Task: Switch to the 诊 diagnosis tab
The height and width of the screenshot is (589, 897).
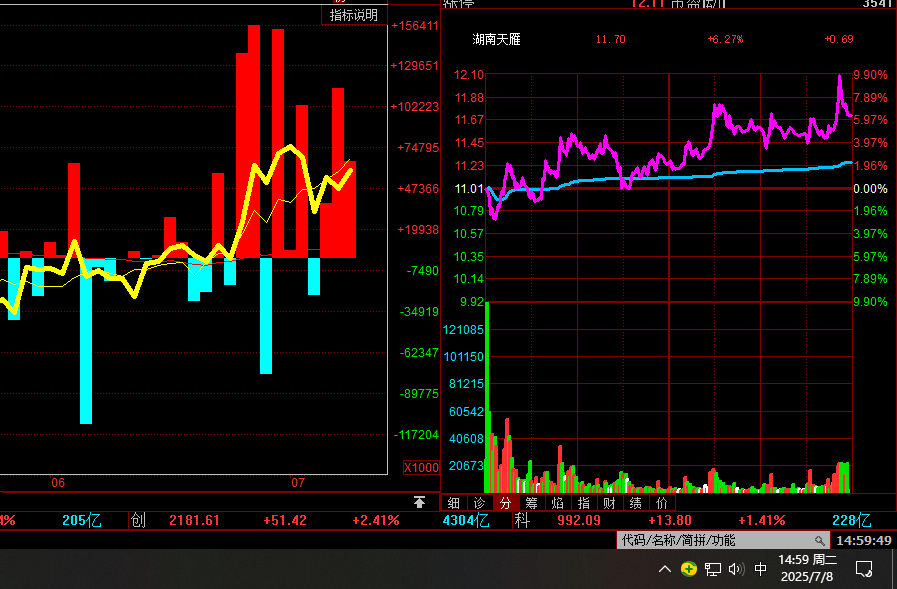Action: [x=479, y=503]
